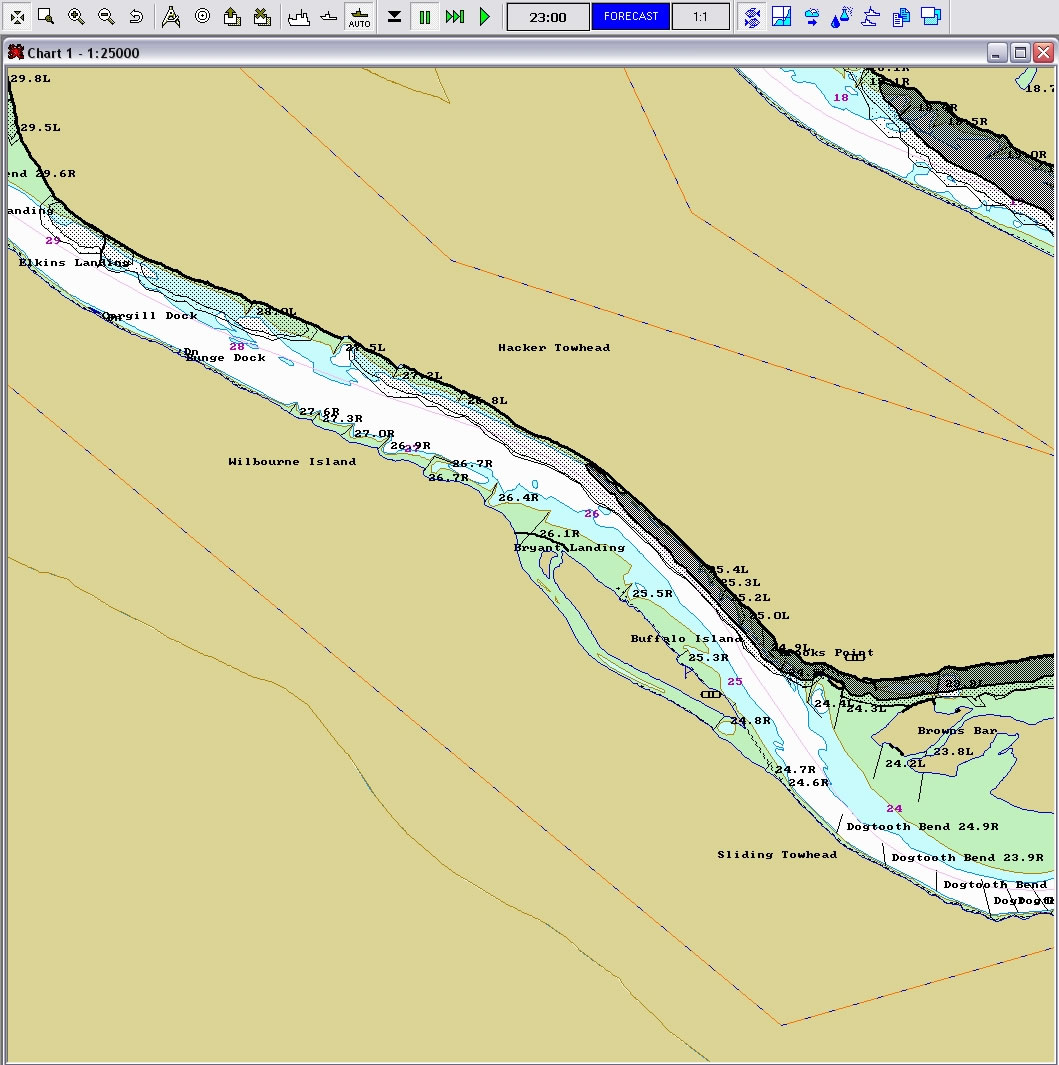Zoom out of the chart
This screenshot has height=1065, width=1059.
point(106,16)
